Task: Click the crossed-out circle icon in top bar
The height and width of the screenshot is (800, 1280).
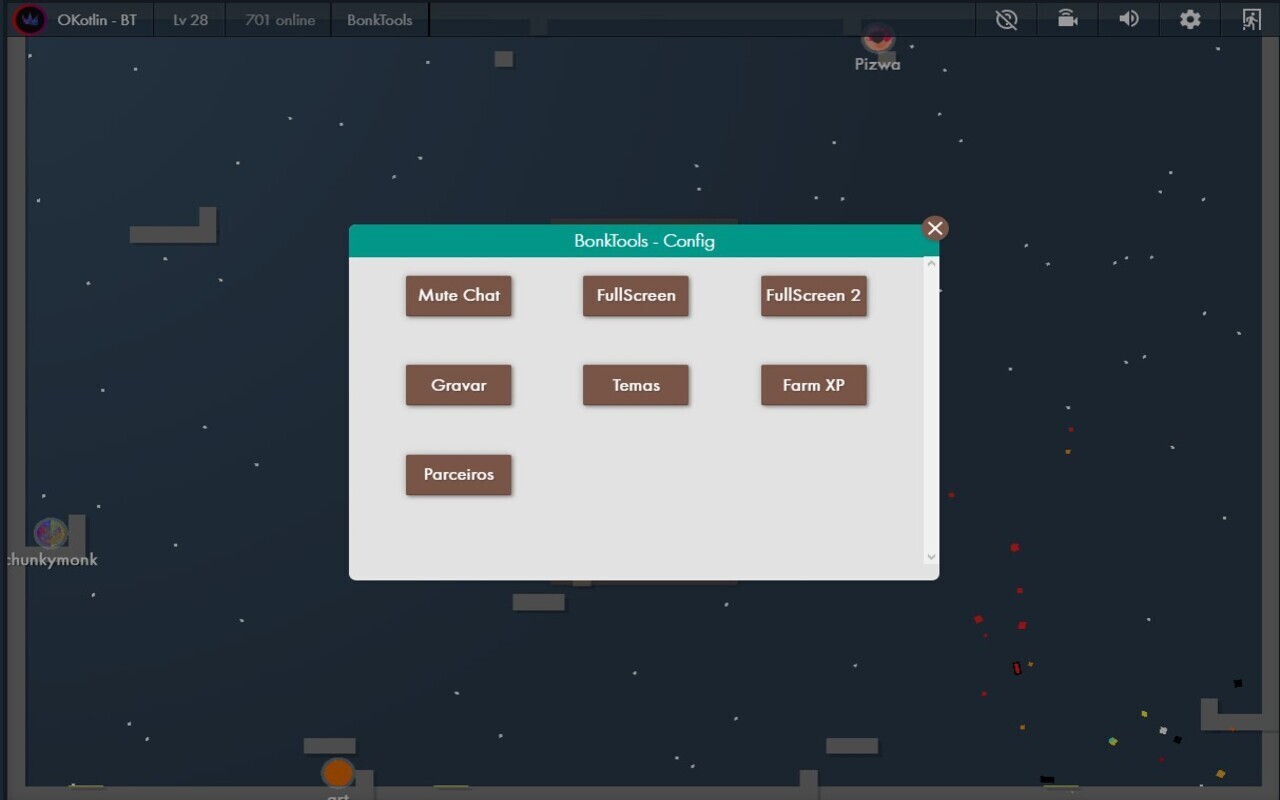Action: (1007, 19)
